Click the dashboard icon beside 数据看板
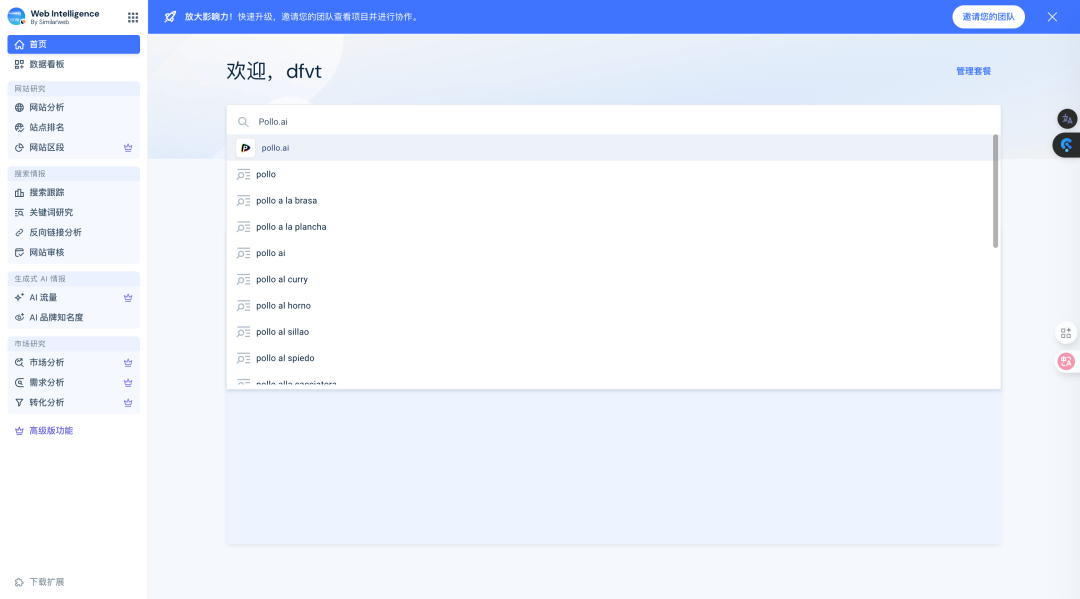This screenshot has width=1080, height=599. tap(19, 64)
